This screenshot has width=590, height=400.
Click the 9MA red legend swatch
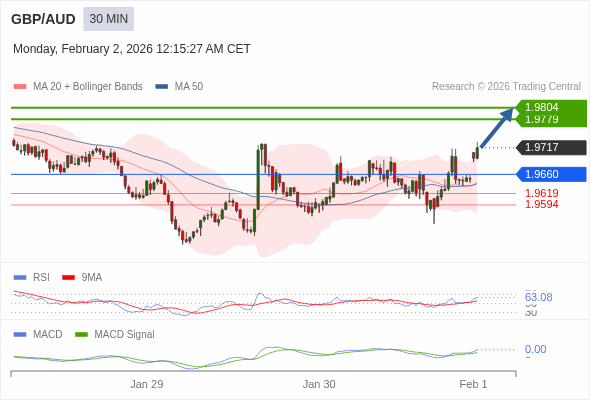click(68, 278)
